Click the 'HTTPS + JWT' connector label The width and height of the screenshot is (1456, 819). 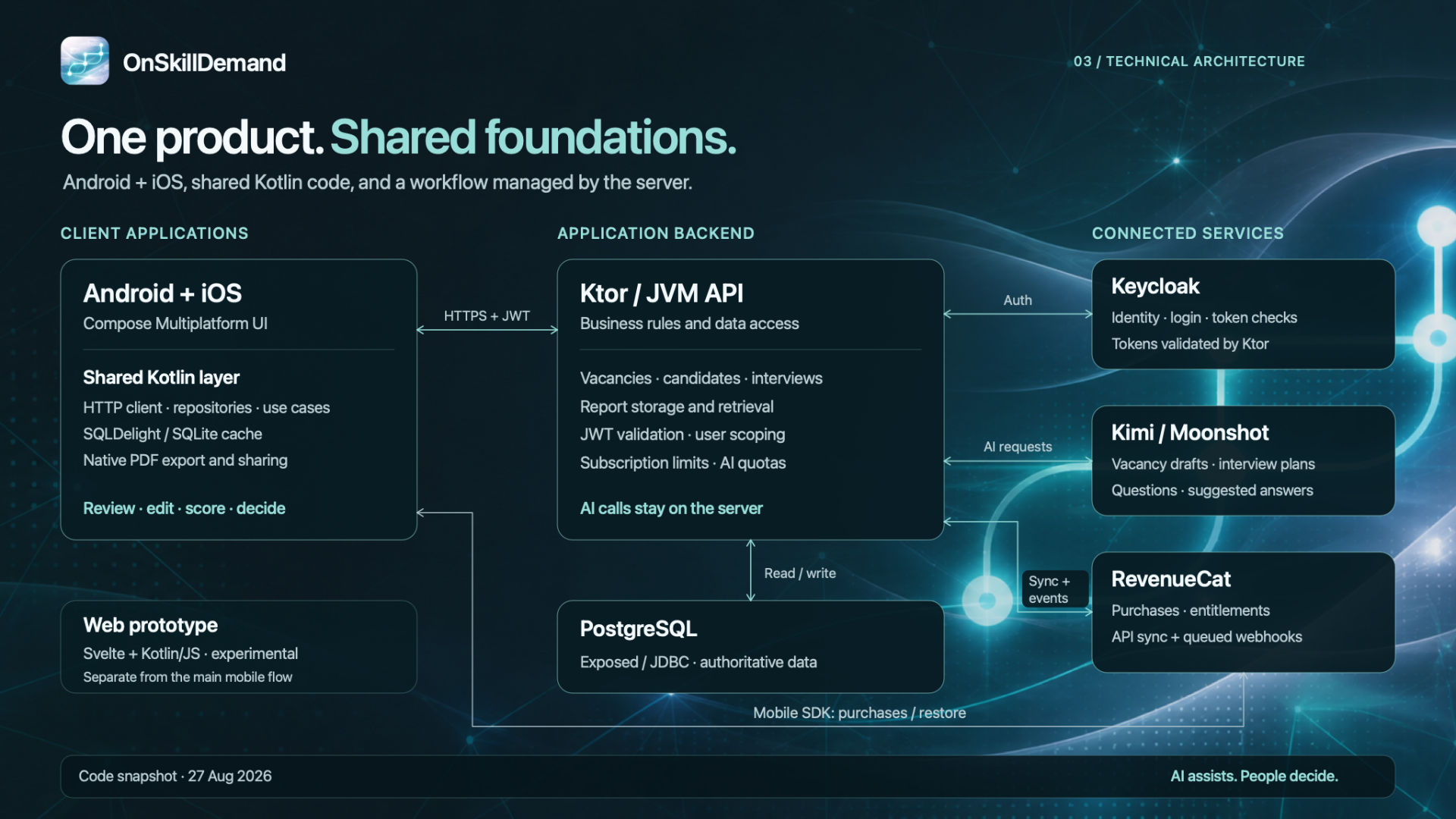click(487, 316)
